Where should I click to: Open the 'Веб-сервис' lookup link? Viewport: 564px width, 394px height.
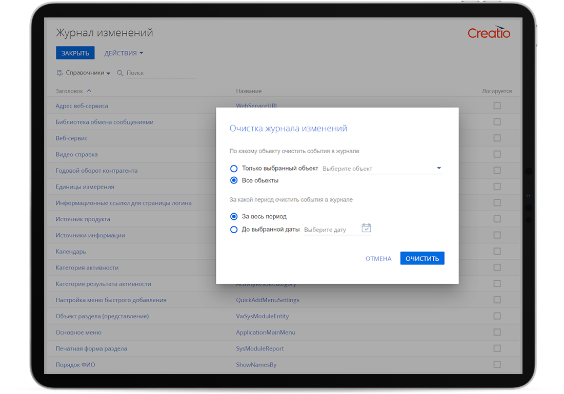coord(71,138)
